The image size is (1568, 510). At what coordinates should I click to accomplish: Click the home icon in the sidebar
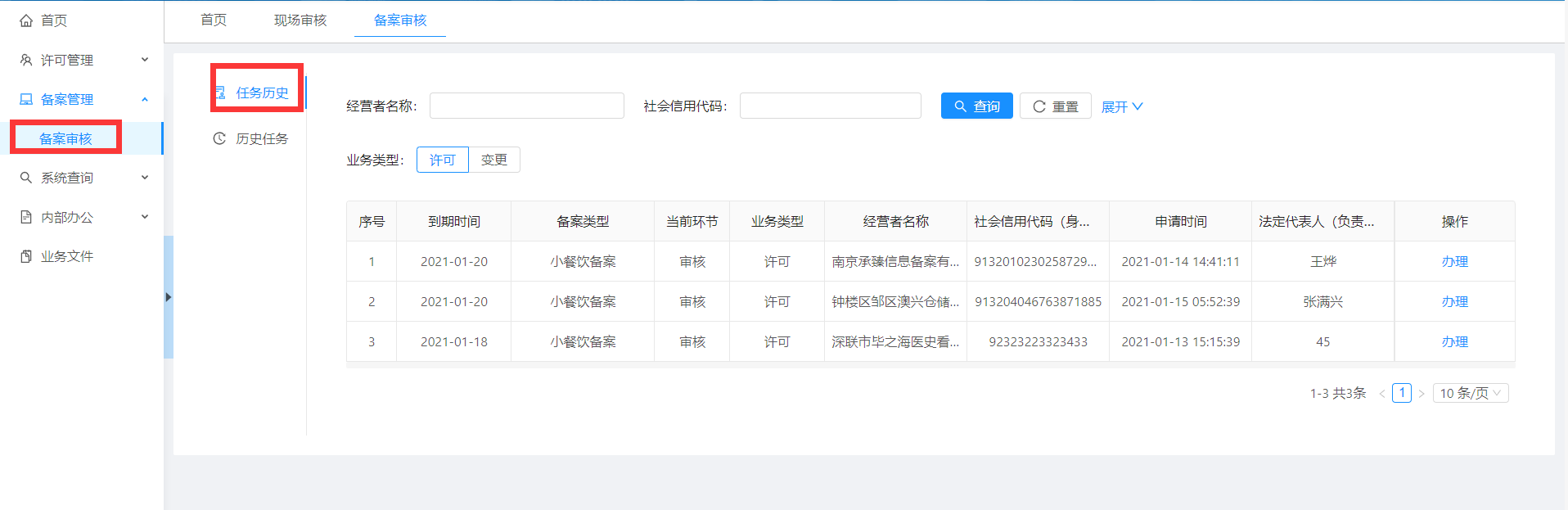point(26,20)
